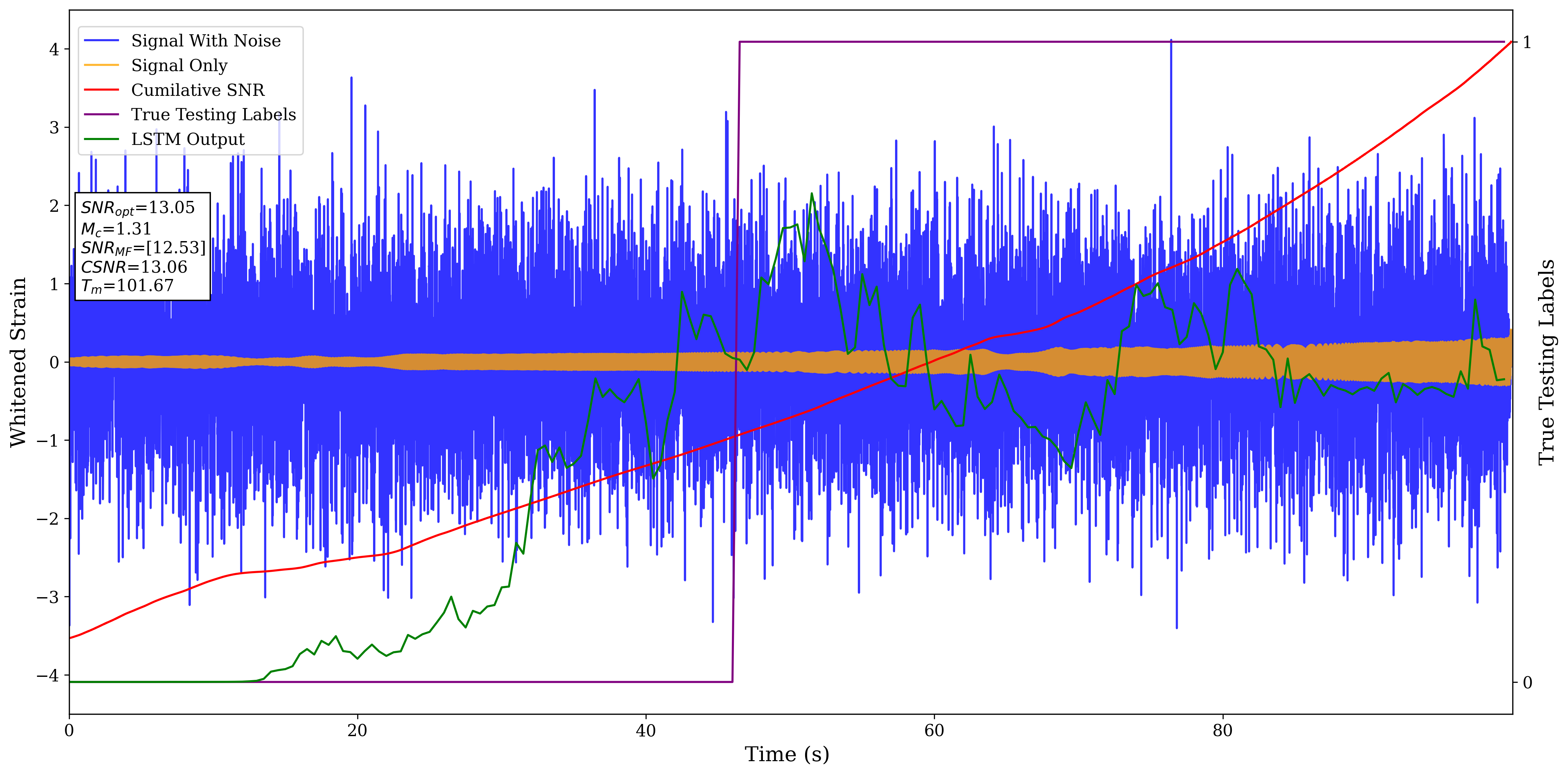Click the red Cumilative SNR legend line
Screen dimensions: 1568x775
101,90
